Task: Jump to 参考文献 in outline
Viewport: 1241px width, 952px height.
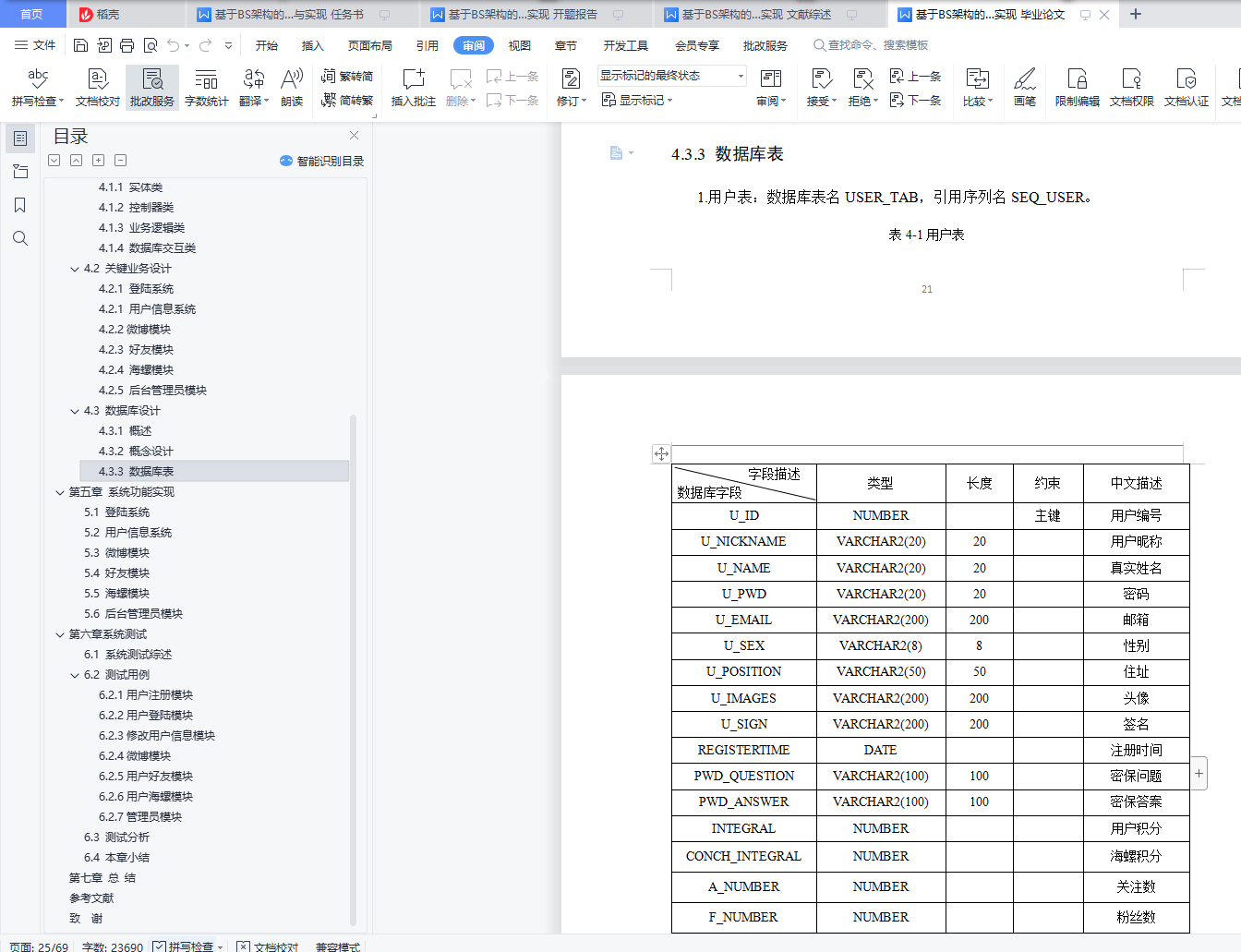Action: 91,898
